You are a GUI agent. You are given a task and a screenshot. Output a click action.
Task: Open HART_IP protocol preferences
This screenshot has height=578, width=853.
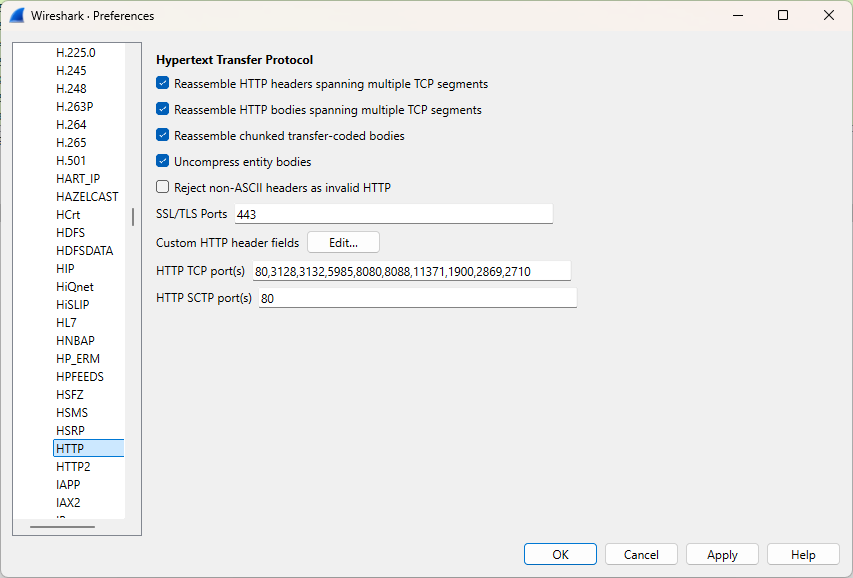point(78,179)
